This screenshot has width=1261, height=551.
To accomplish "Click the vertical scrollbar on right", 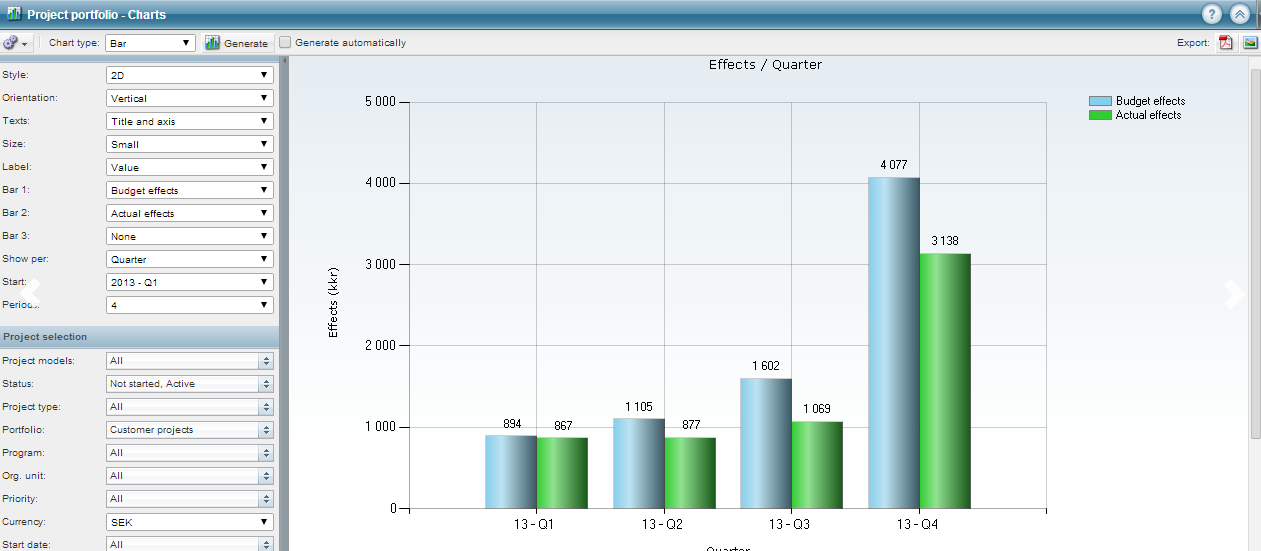I will point(1255,252).
